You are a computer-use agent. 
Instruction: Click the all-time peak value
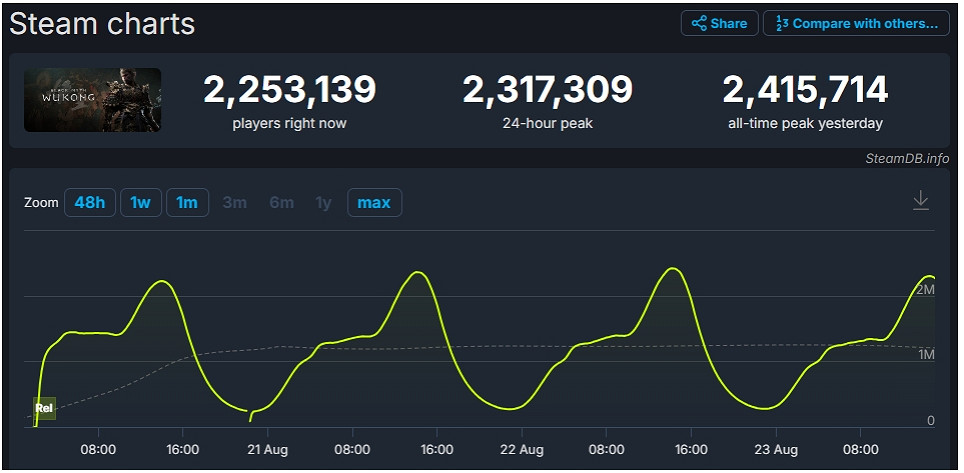[805, 90]
